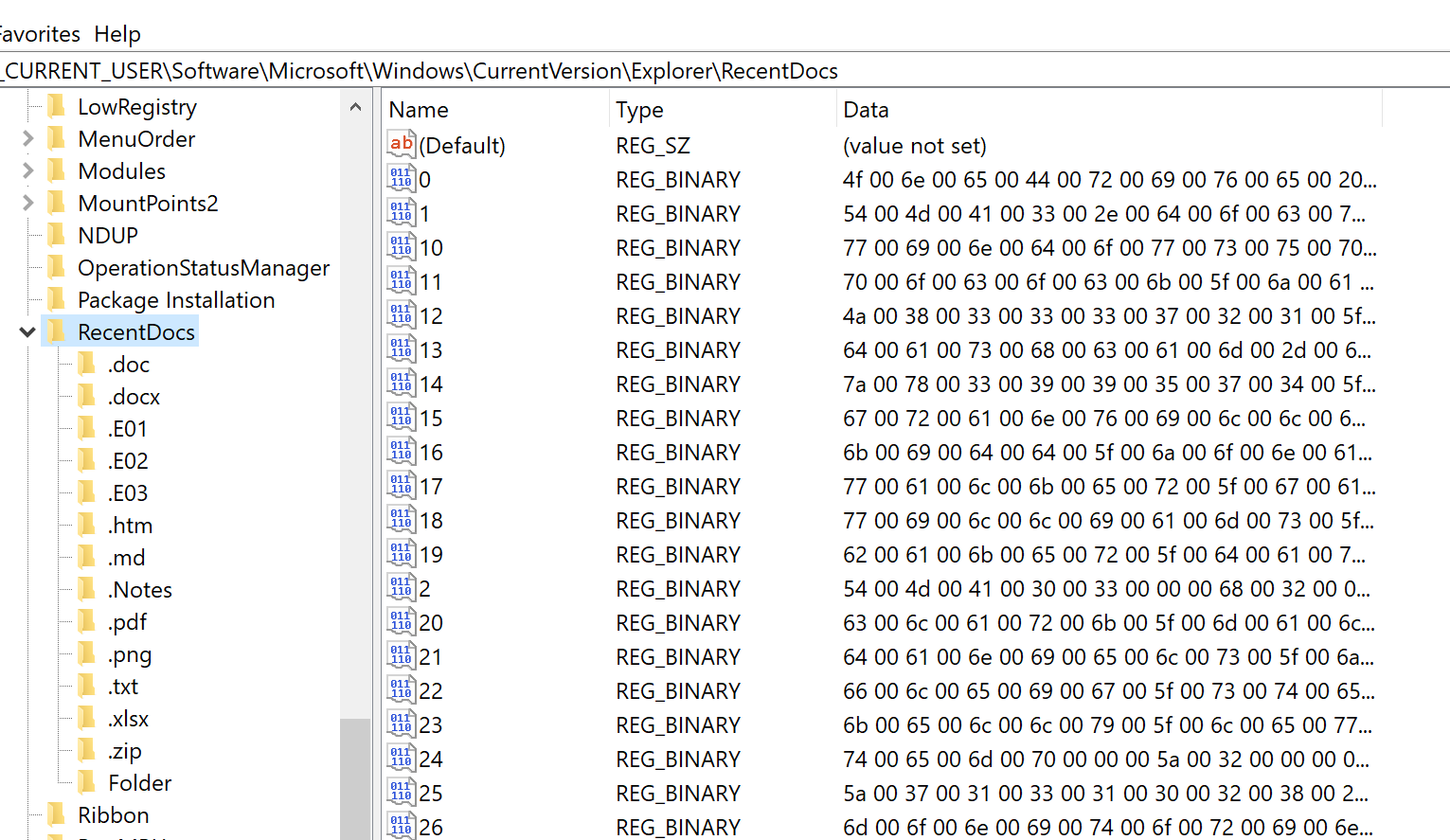Screen dimensions: 1450x840
Task: Select the .E03 subkey
Action: pyautogui.click(x=128, y=492)
